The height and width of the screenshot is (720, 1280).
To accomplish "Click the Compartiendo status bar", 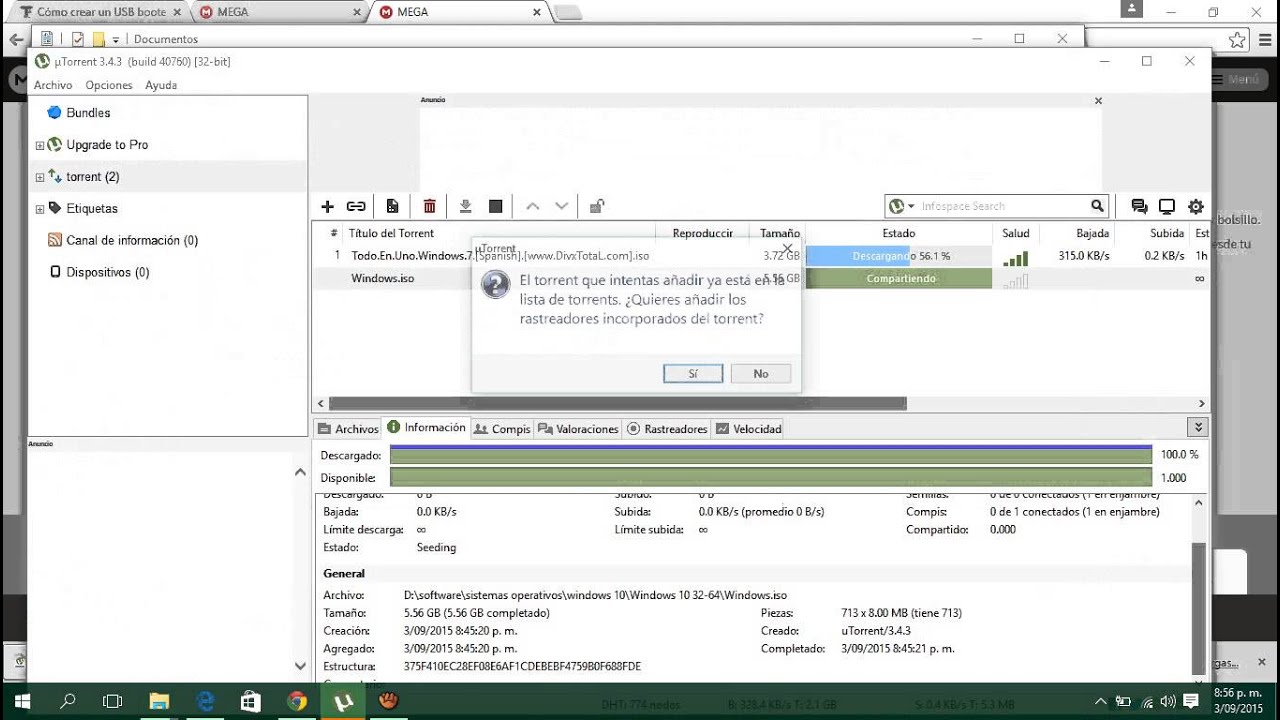I will click(898, 279).
